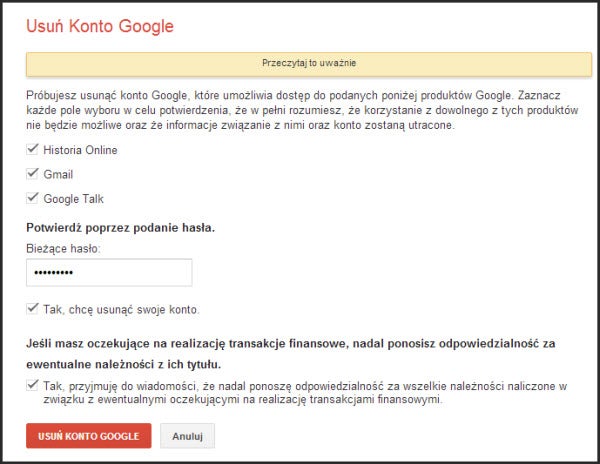This screenshot has height=464, width=600.
Task: Click the red USUŃ KONTO GOOGLE button
Action: click(89, 436)
